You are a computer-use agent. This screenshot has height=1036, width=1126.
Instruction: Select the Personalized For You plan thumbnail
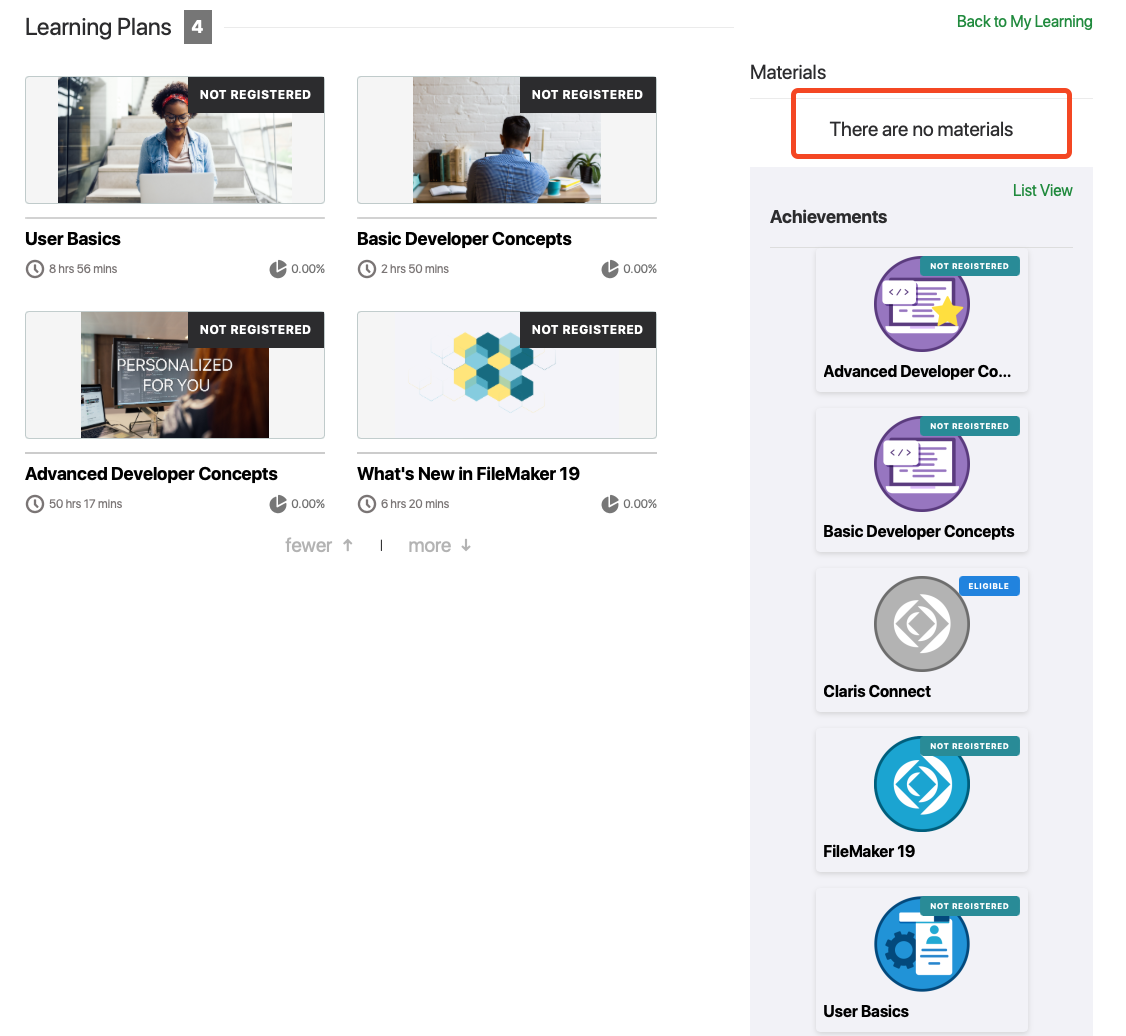coord(175,375)
